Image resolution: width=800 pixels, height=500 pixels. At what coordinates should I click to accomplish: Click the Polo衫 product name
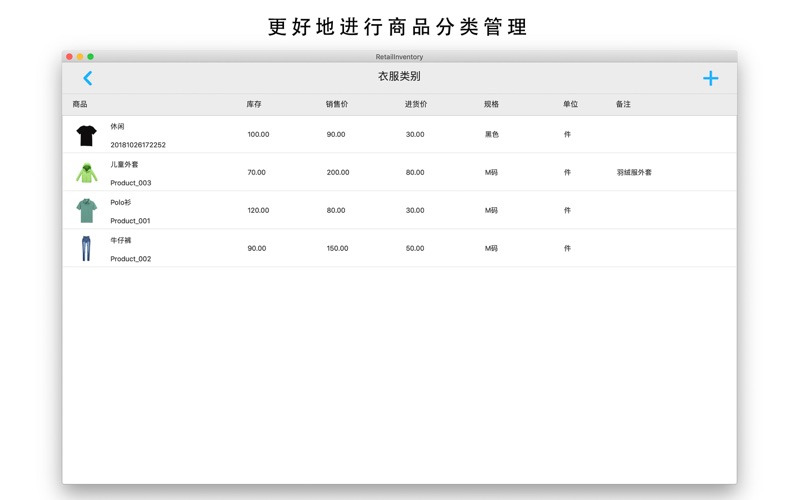(121, 203)
